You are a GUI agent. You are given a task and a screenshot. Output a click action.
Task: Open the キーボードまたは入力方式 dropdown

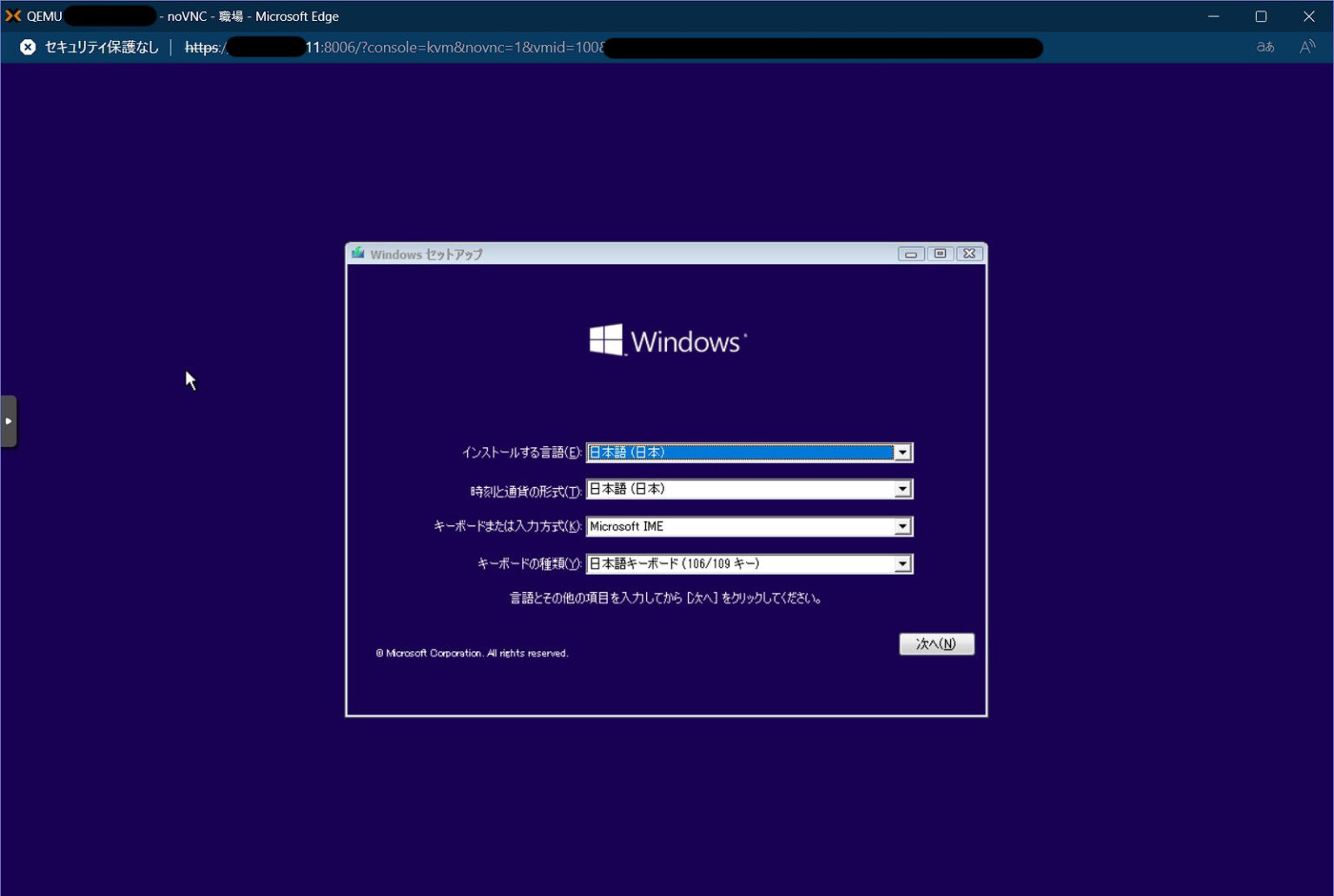point(903,526)
